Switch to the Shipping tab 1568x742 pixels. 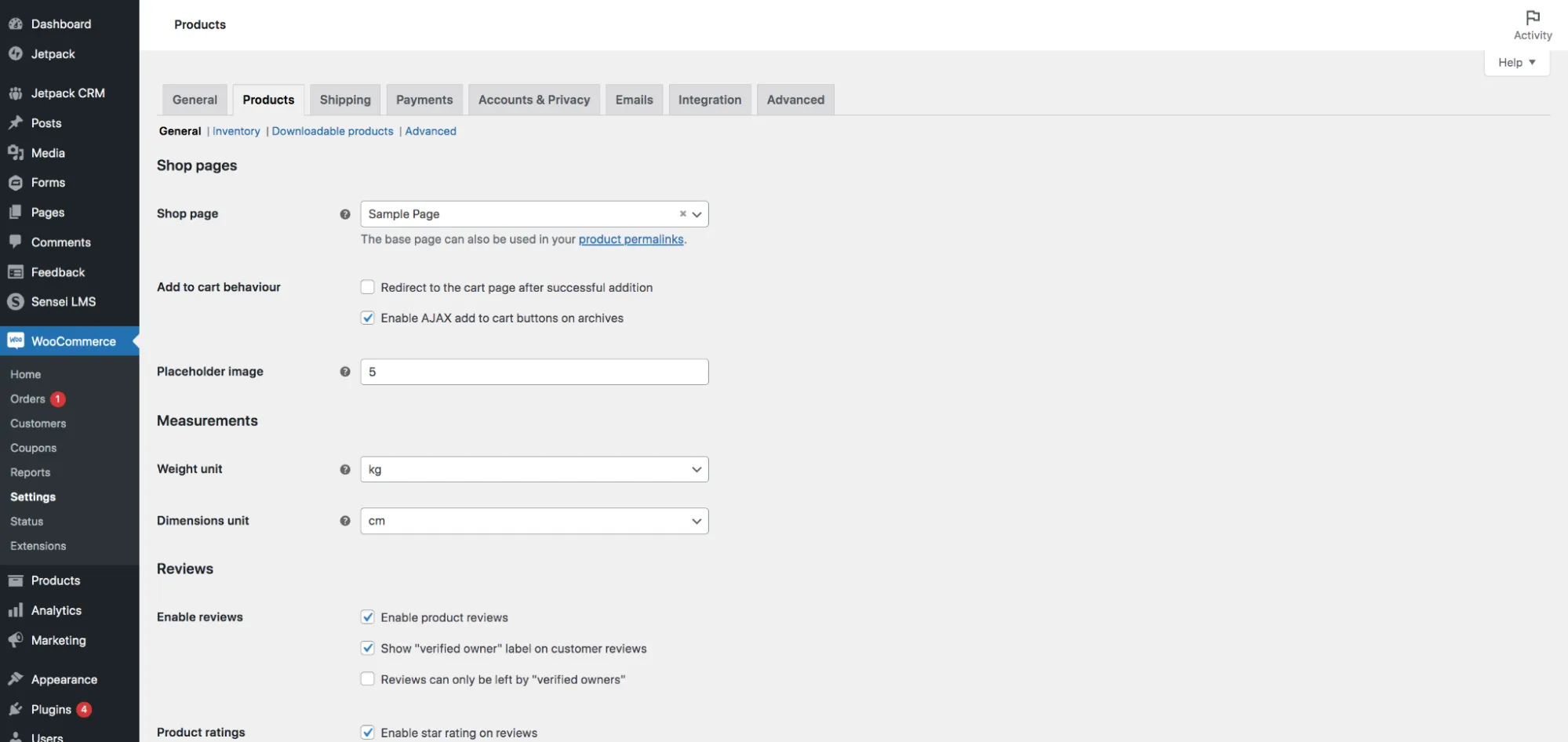point(344,100)
